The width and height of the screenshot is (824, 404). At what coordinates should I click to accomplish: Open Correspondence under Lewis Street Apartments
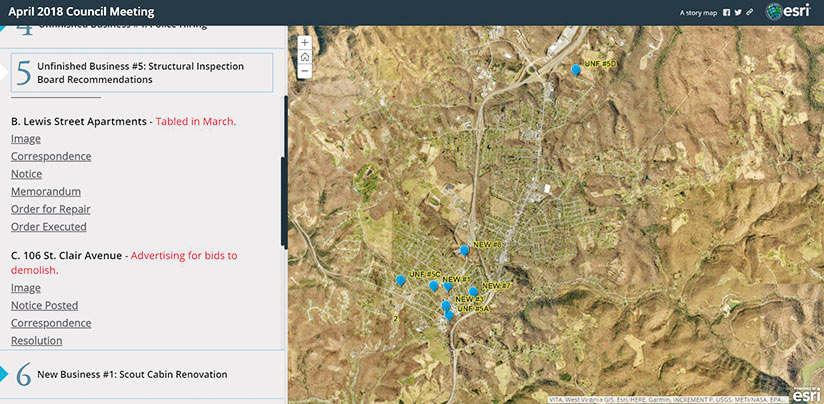pyautogui.click(x=51, y=157)
